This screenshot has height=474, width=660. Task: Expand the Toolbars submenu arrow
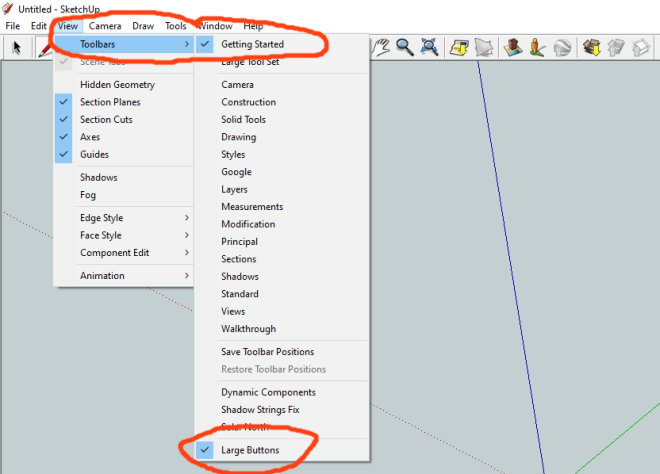[187, 44]
